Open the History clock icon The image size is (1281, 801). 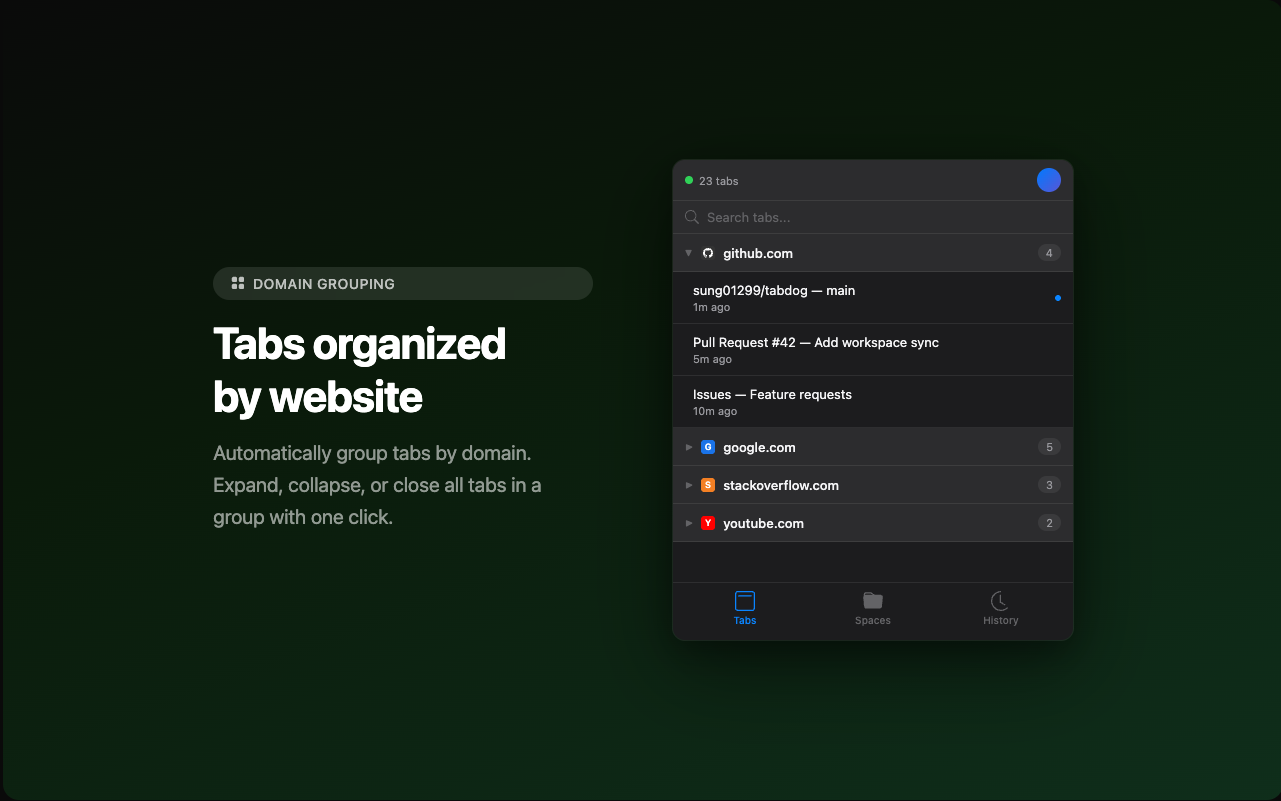click(x=999, y=601)
